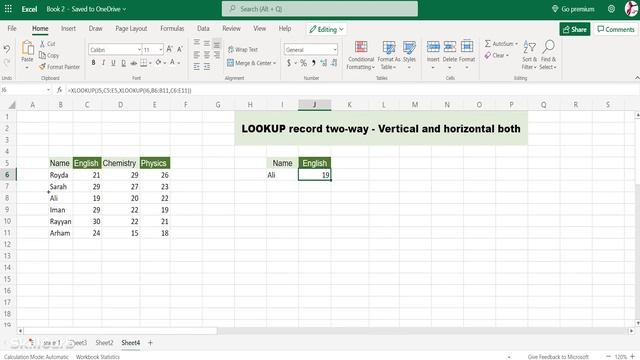This screenshot has width=640, height=360.
Task: Open fill color dropdown arrow
Action: (x=164, y=63)
